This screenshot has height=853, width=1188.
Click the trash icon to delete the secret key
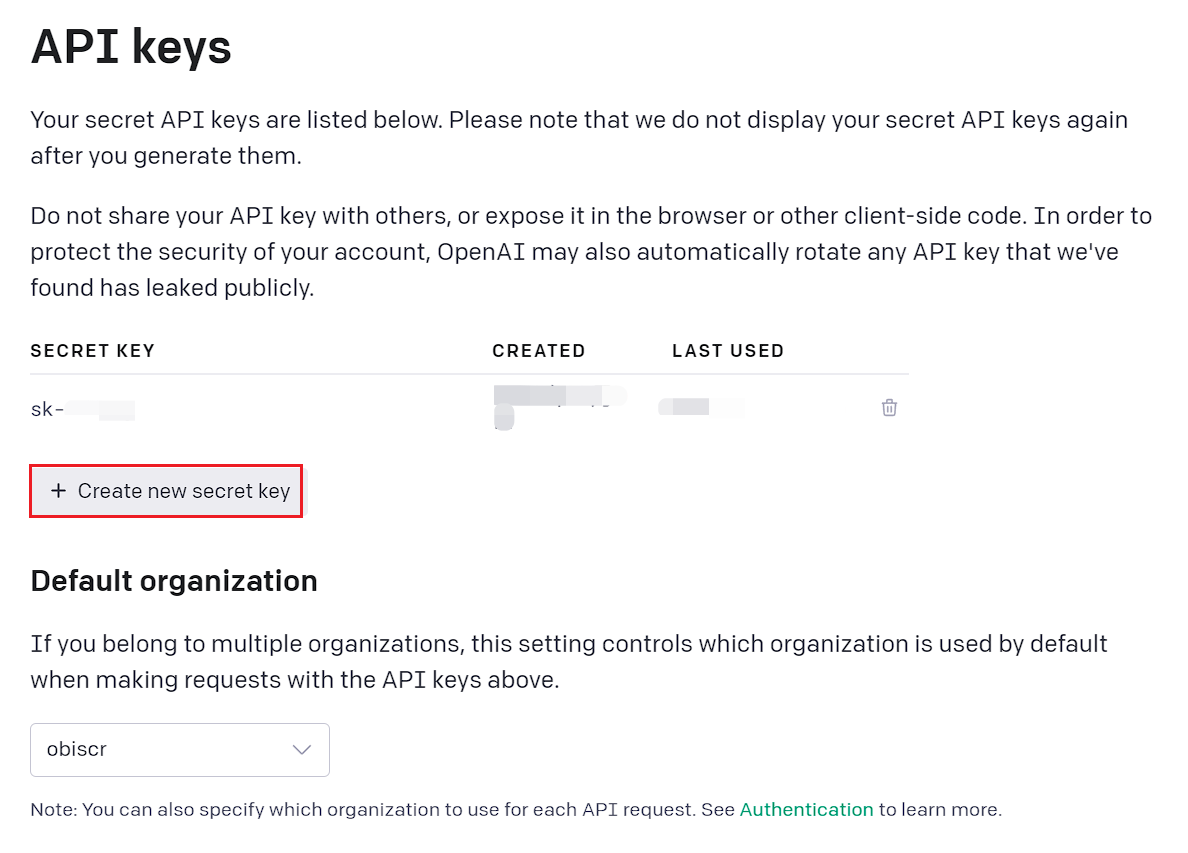pos(889,408)
